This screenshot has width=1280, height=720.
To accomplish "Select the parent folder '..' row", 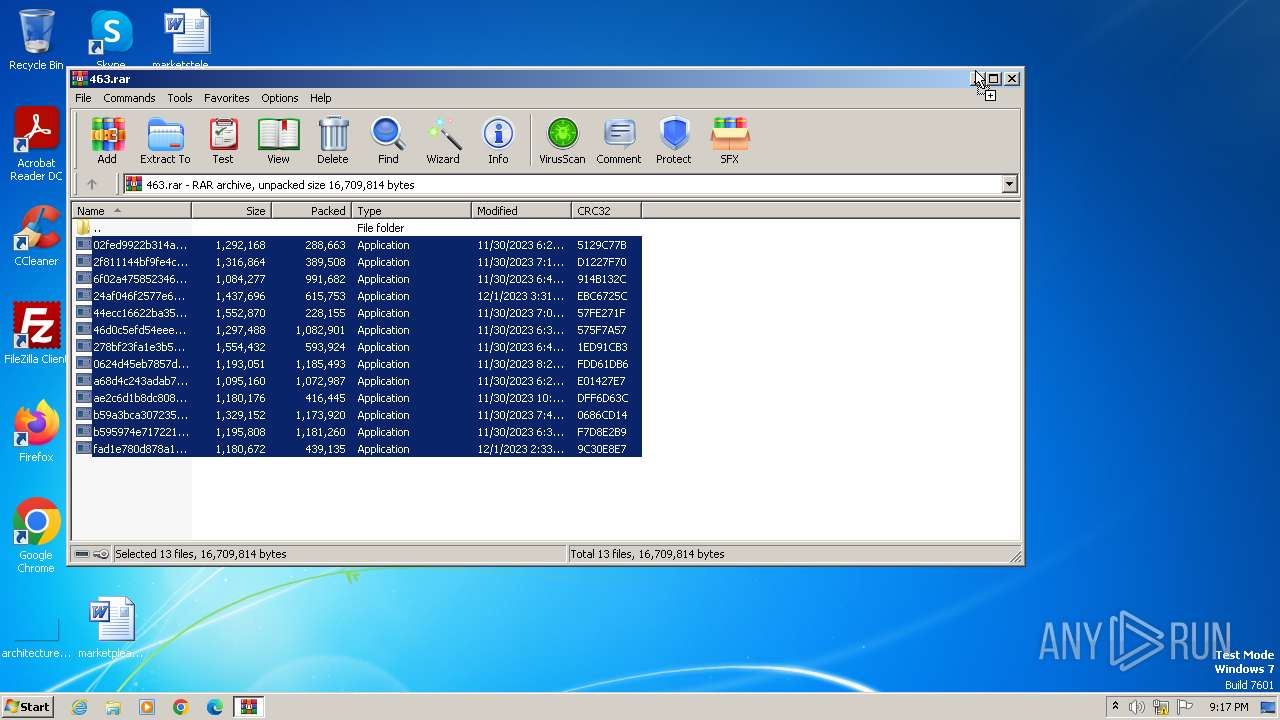I will pyautogui.click(x=357, y=228).
